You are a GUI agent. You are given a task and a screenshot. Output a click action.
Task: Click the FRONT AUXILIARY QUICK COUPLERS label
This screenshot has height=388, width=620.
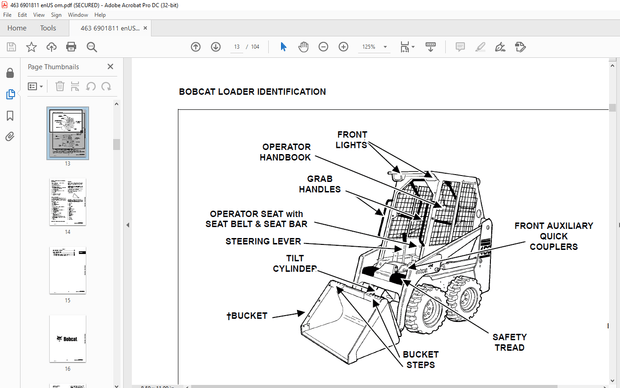pos(554,236)
